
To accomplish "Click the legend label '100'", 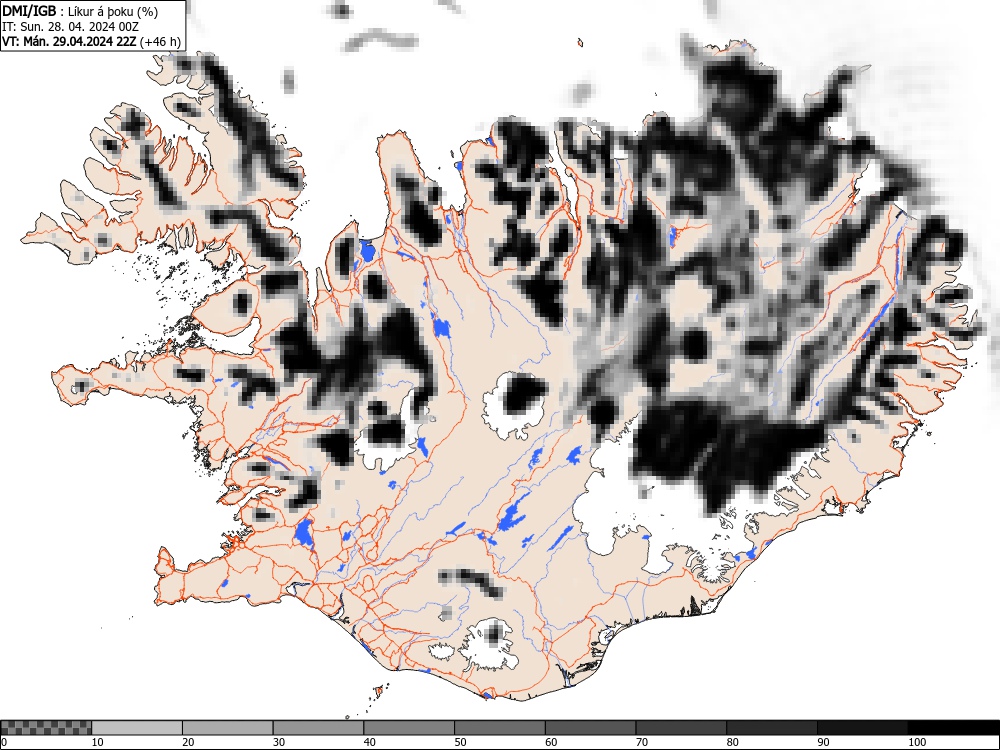I will pyautogui.click(x=916, y=742).
